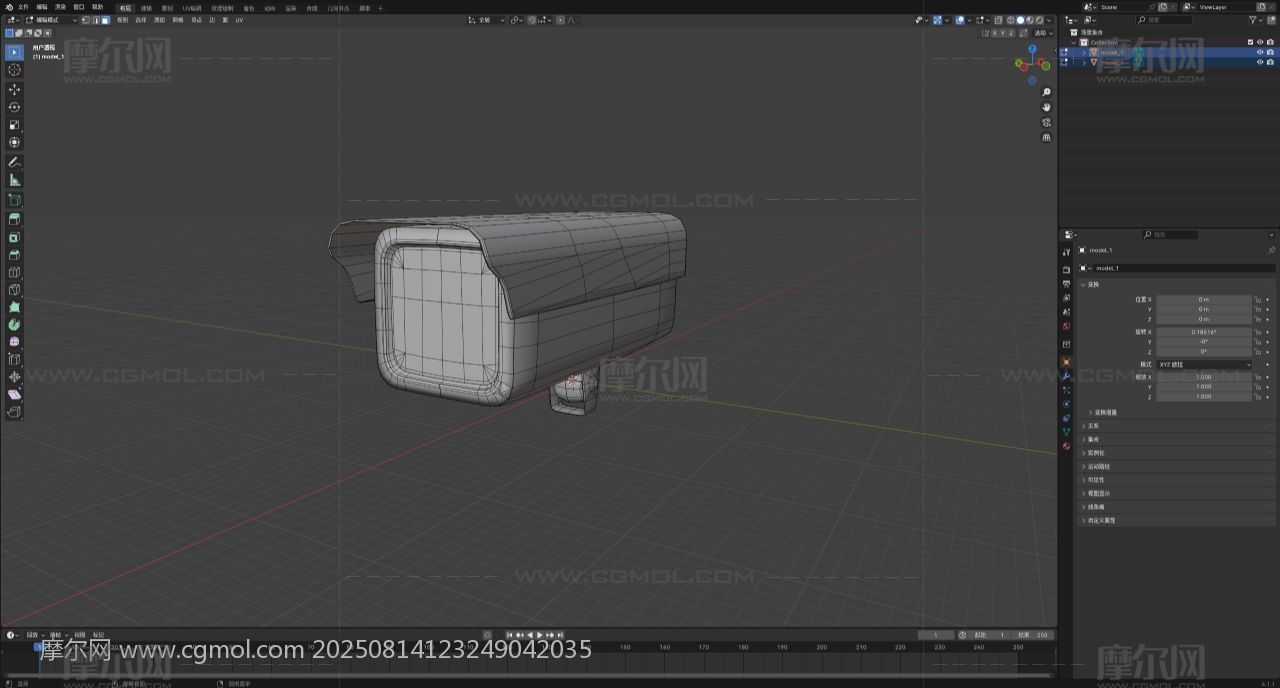Open the Tool properties tab icon
This screenshot has width=1280, height=688.
point(1066,252)
